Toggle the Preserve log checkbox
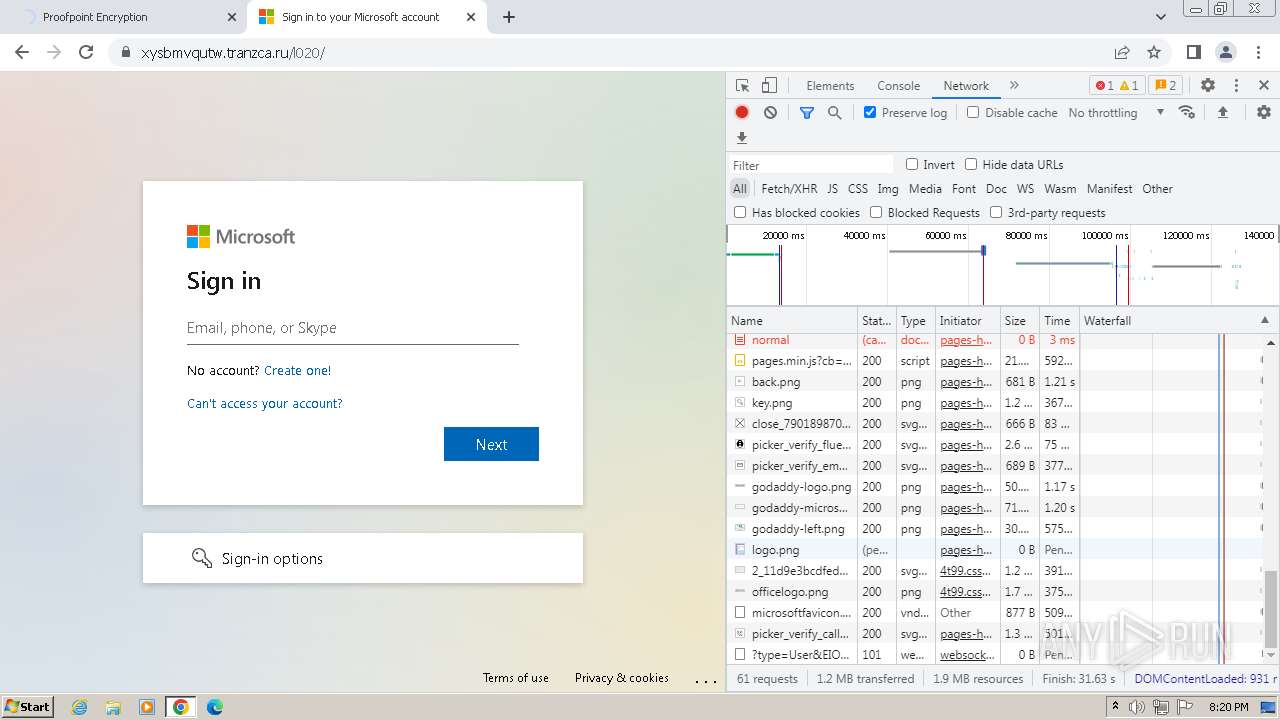Viewport: 1280px width, 720px height. (x=870, y=112)
